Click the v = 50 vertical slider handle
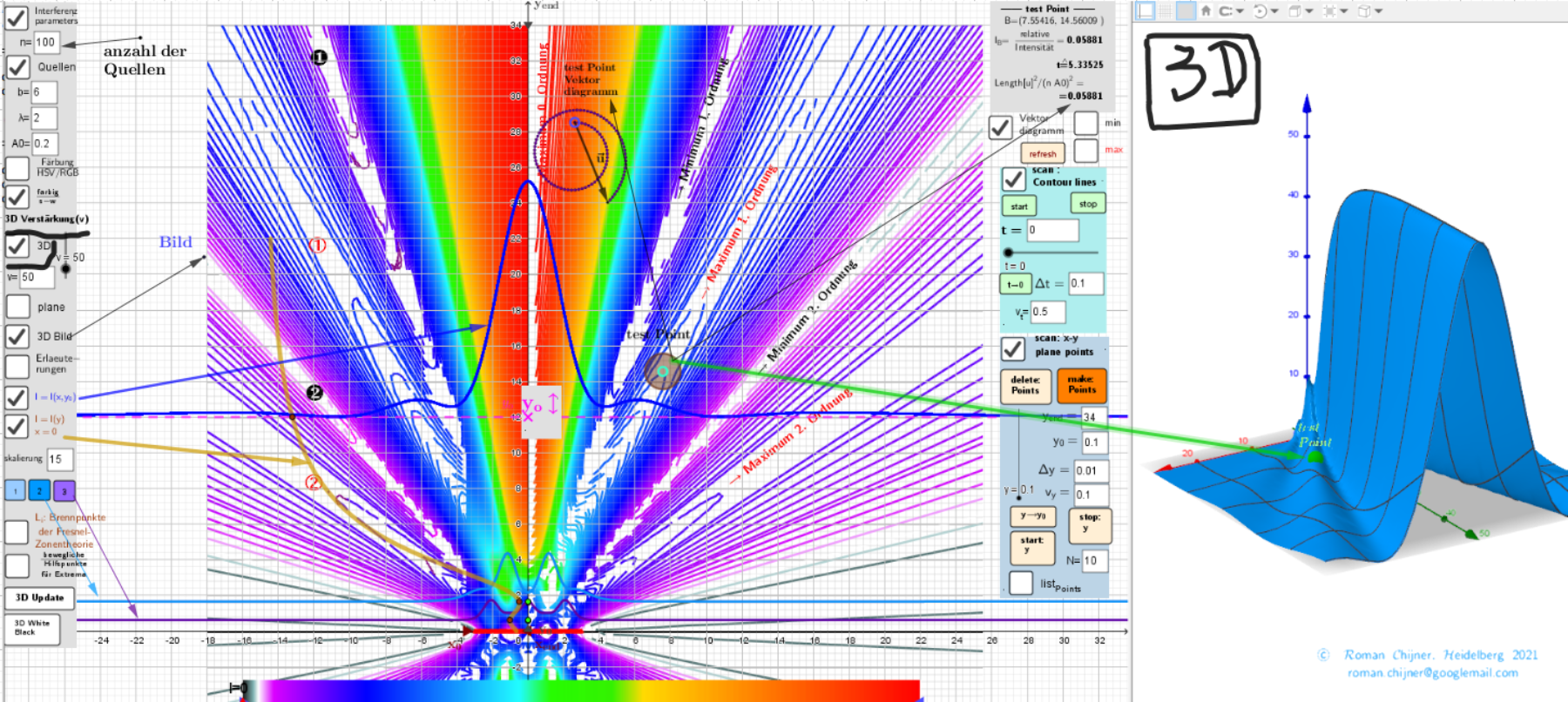 point(65,269)
